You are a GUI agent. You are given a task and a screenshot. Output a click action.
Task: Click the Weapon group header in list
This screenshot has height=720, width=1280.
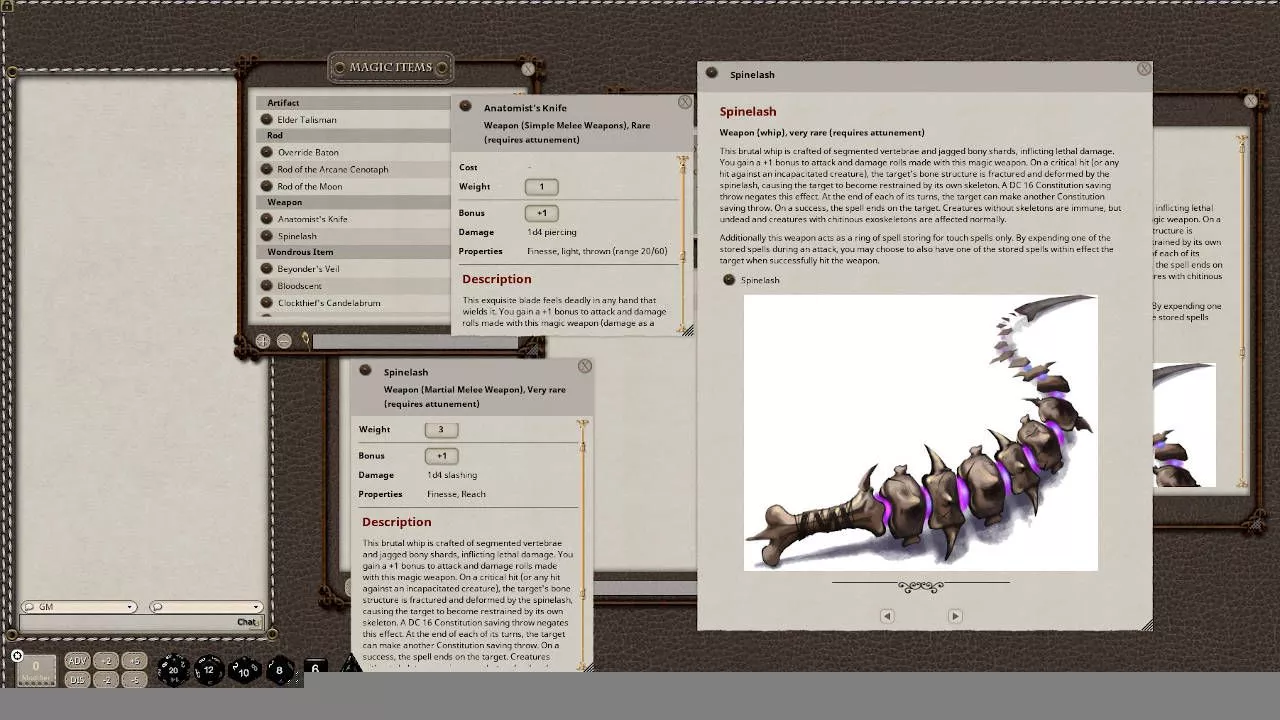(x=354, y=202)
